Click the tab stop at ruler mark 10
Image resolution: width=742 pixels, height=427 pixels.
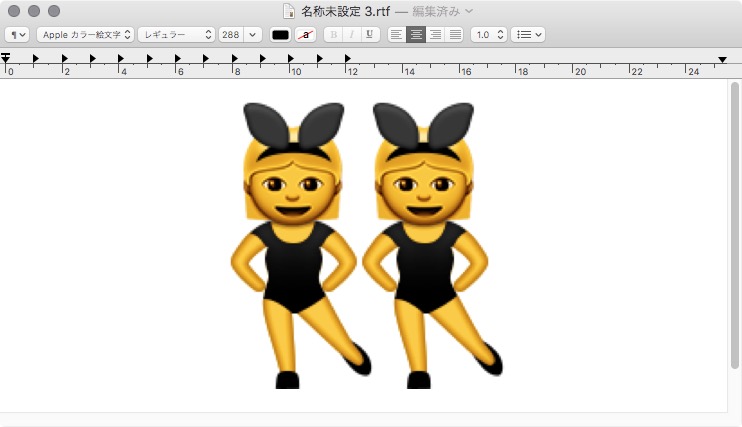[291, 58]
